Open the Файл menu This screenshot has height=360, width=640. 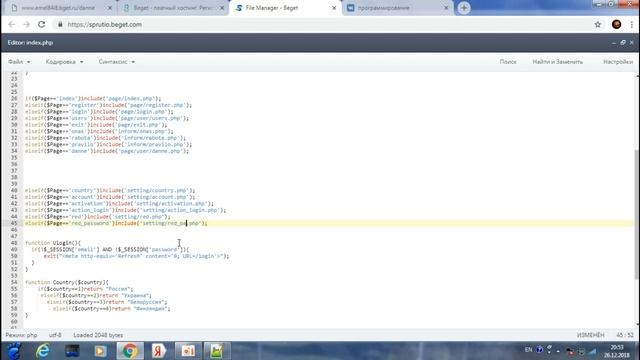tap(19, 62)
